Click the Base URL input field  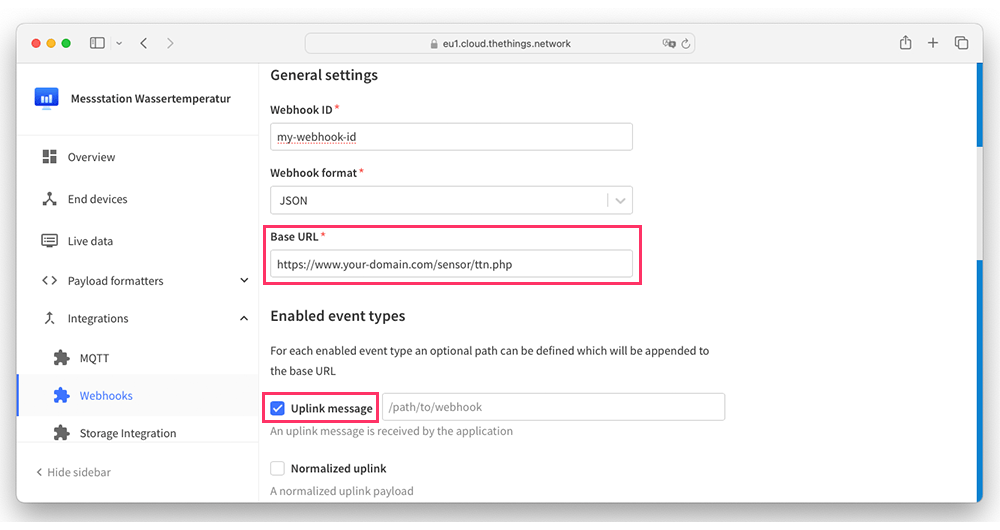[x=452, y=264]
